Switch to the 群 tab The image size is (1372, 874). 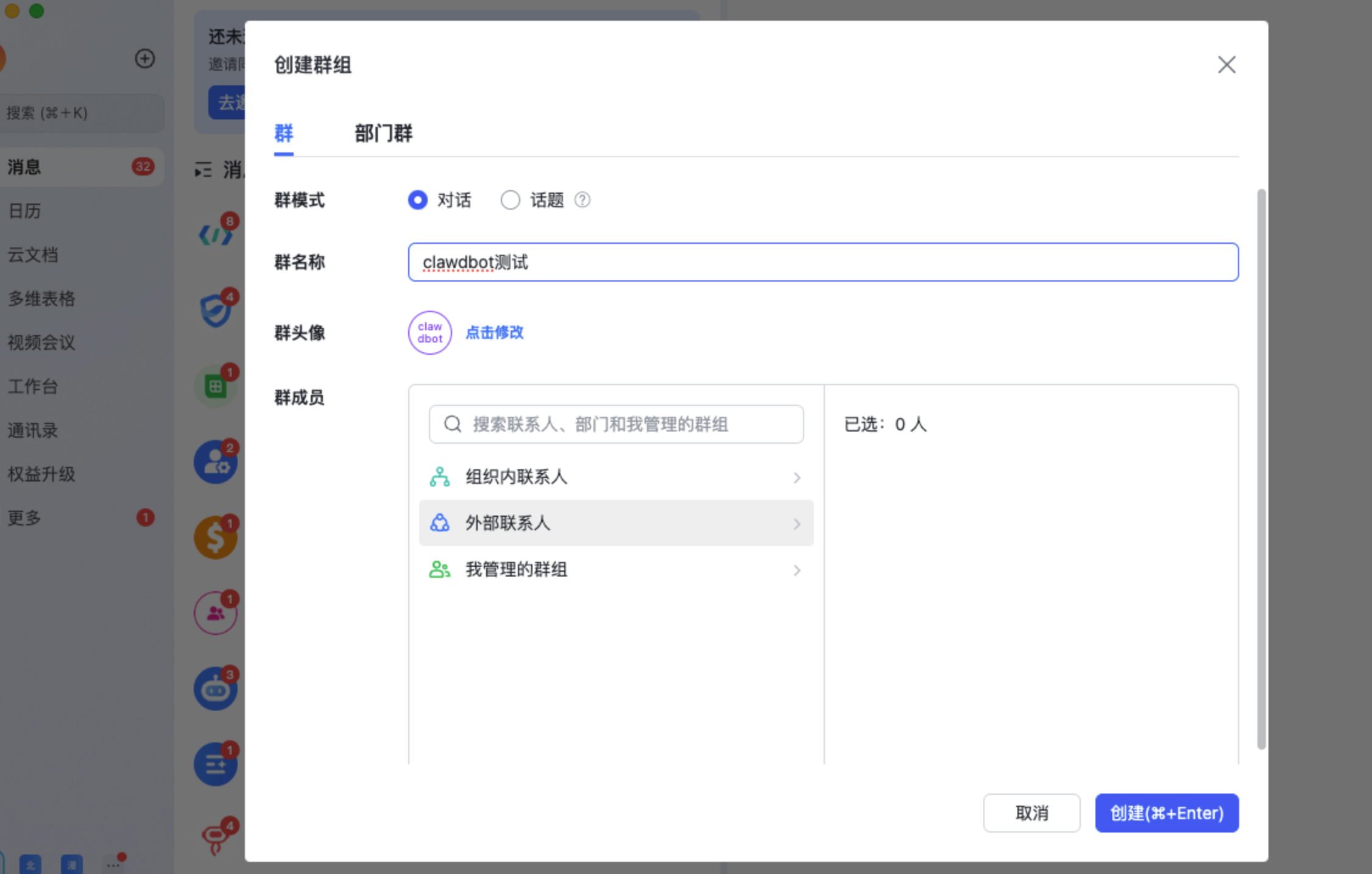tap(284, 133)
